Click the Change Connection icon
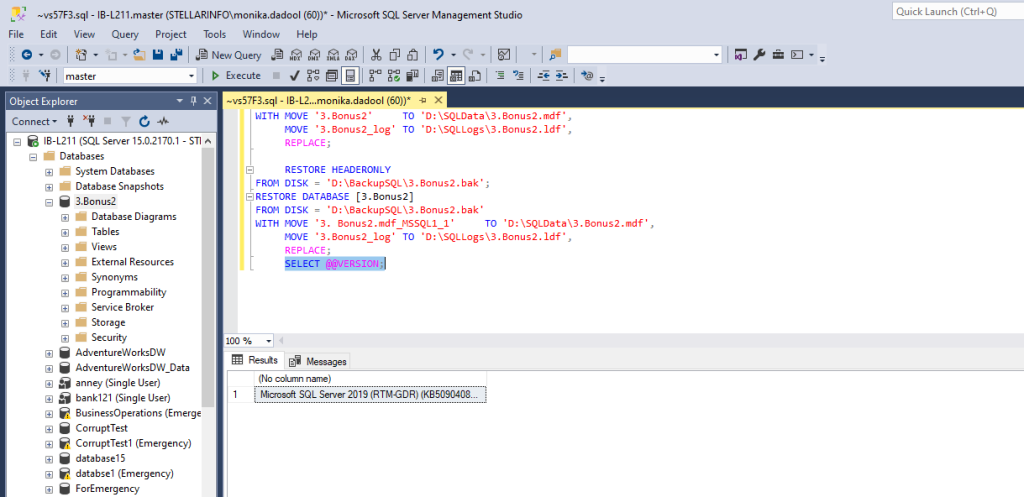This screenshot has width=1024, height=497. click(45, 76)
